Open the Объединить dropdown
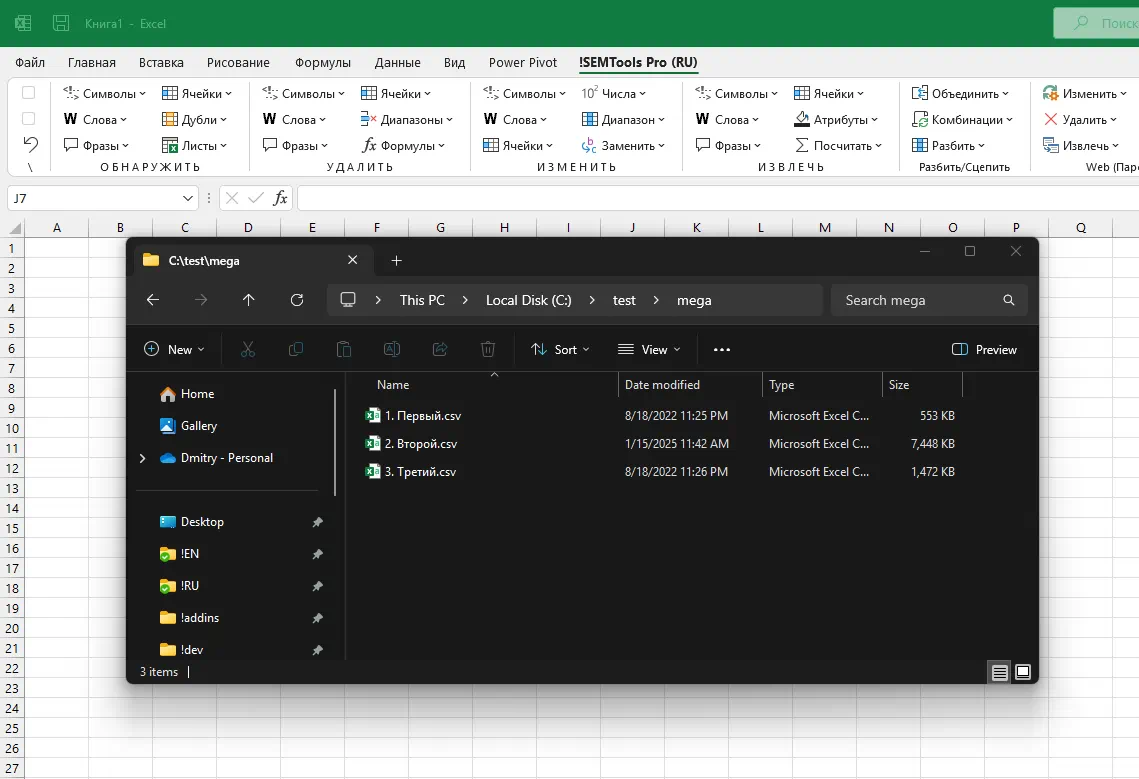Image resolution: width=1139 pixels, height=779 pixels. 960,93
